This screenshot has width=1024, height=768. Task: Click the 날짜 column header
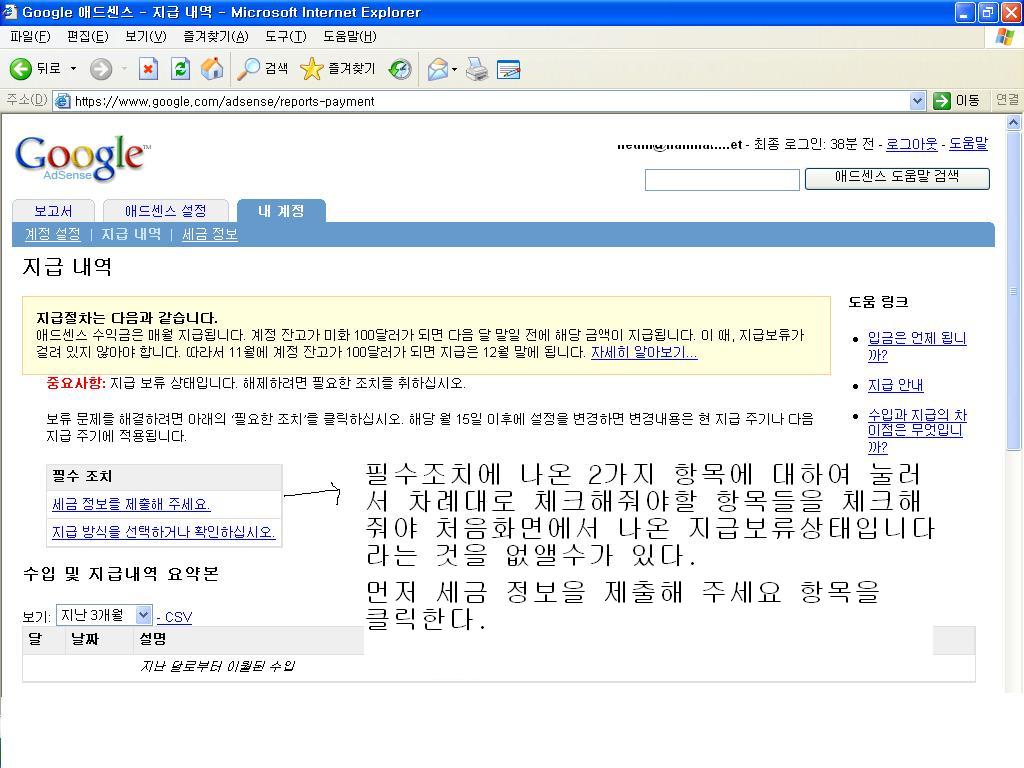[84, 639]
